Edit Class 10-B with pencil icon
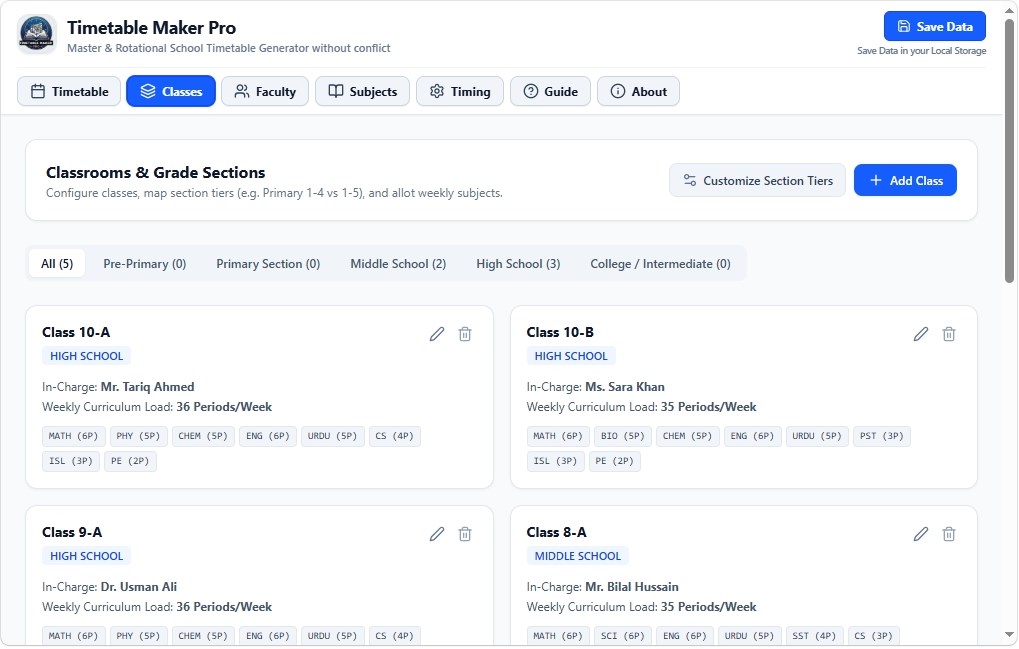The width and height of the screenshot is (1019, 649). pyautogui.click(x=921, y=334)
